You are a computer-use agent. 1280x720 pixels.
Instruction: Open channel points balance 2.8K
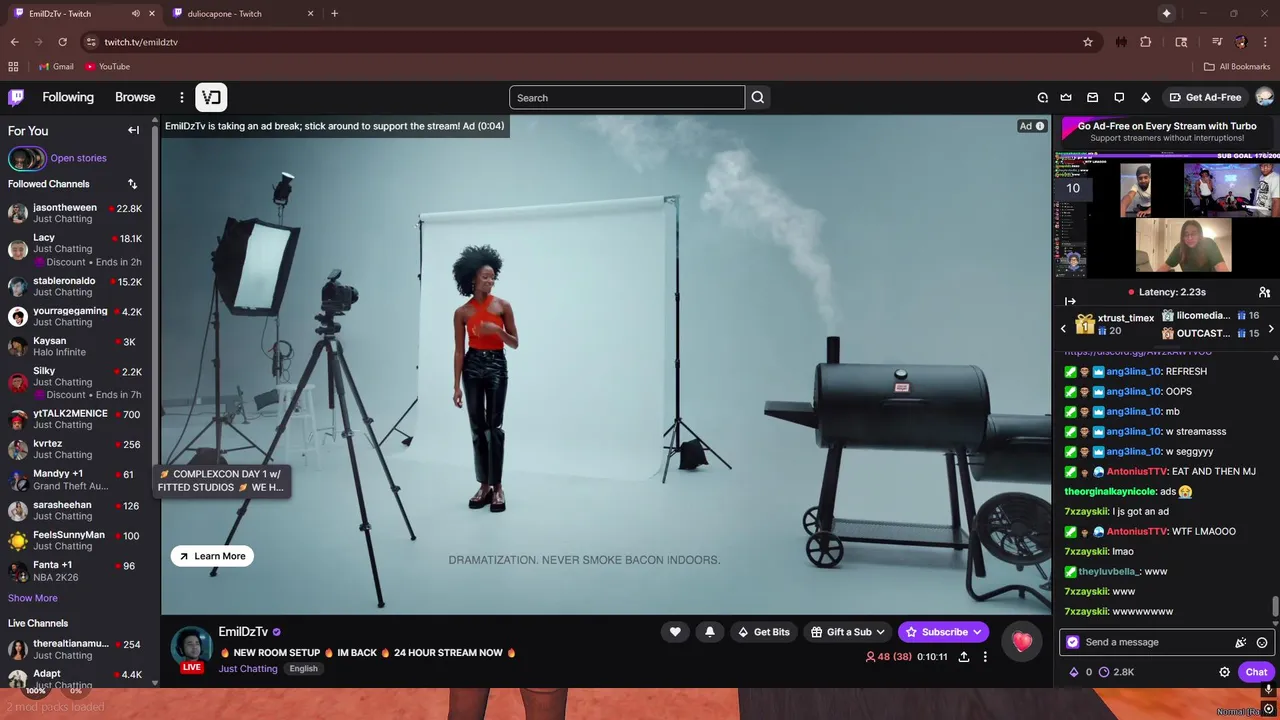(1116, 672)
